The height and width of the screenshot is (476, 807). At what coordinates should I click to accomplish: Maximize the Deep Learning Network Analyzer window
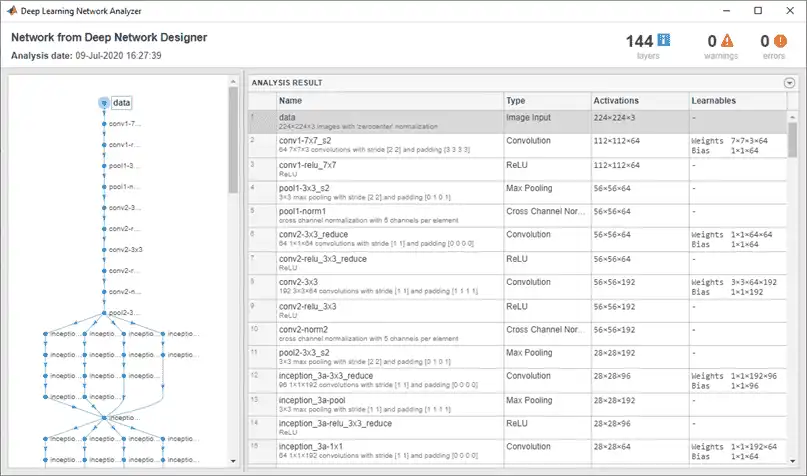pyautogui.click(x=756, y=10)
